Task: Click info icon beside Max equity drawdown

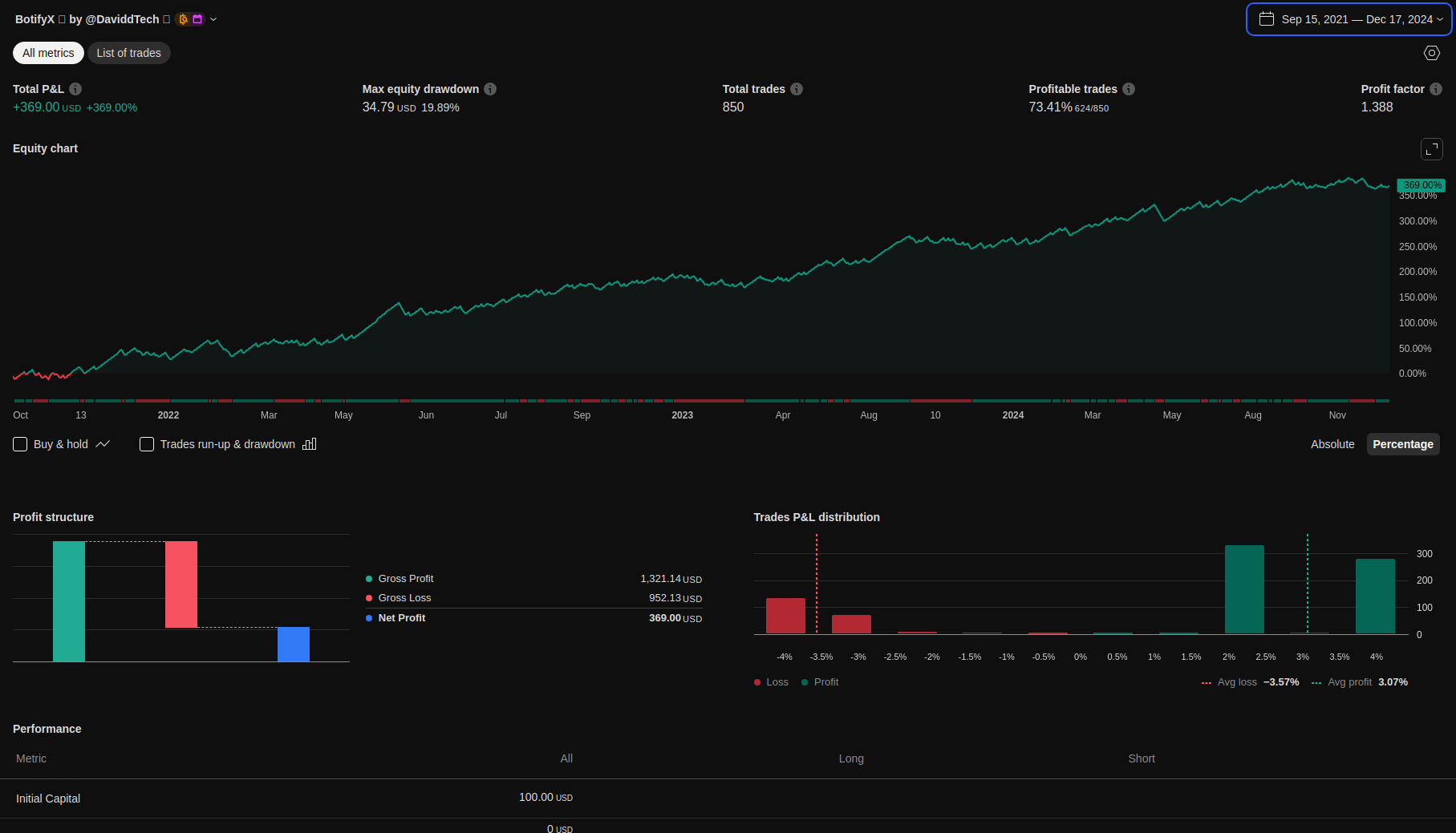Action: pyautogui.click(x=490, y=89)
